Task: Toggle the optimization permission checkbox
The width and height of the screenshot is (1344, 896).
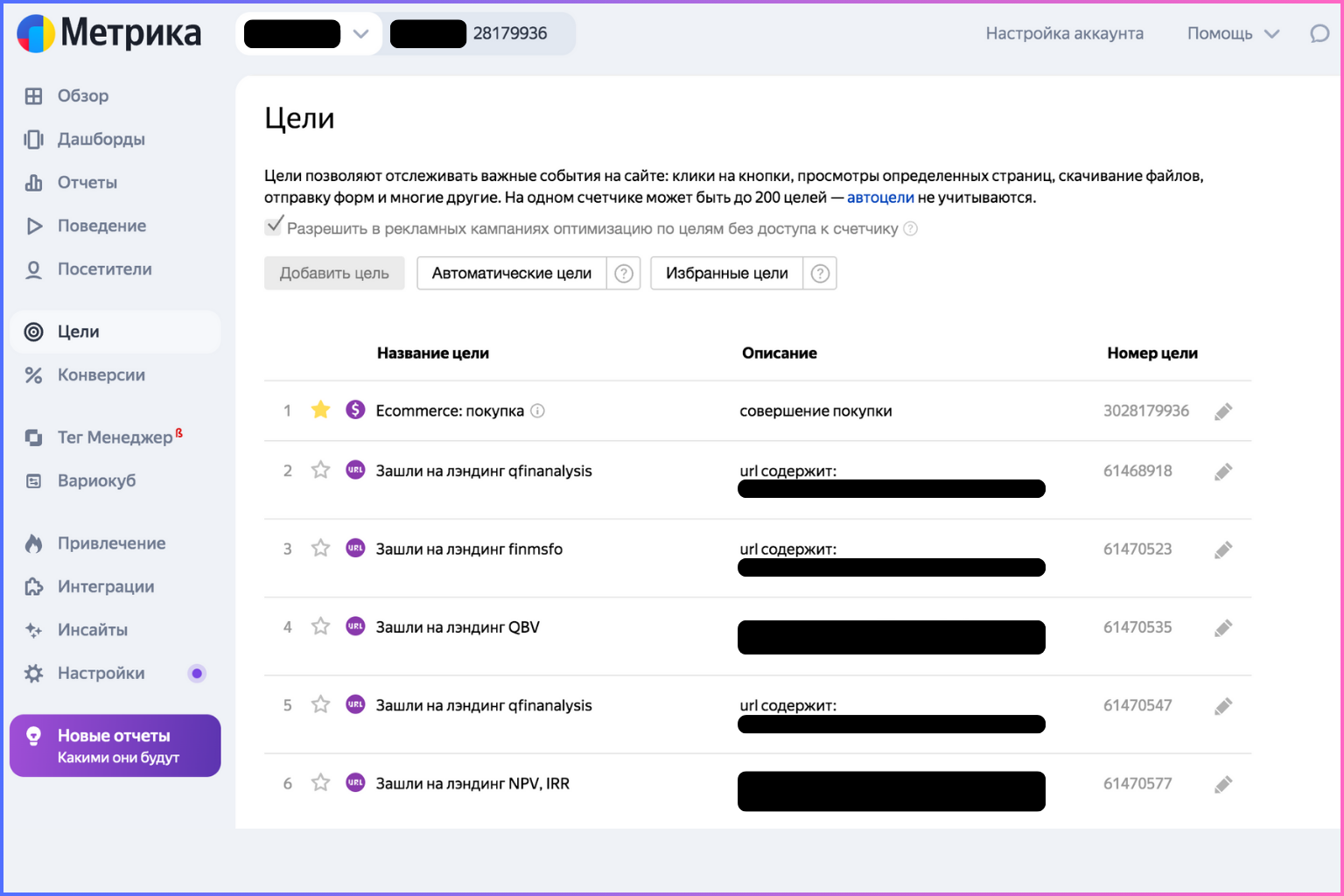Action: 274,226
